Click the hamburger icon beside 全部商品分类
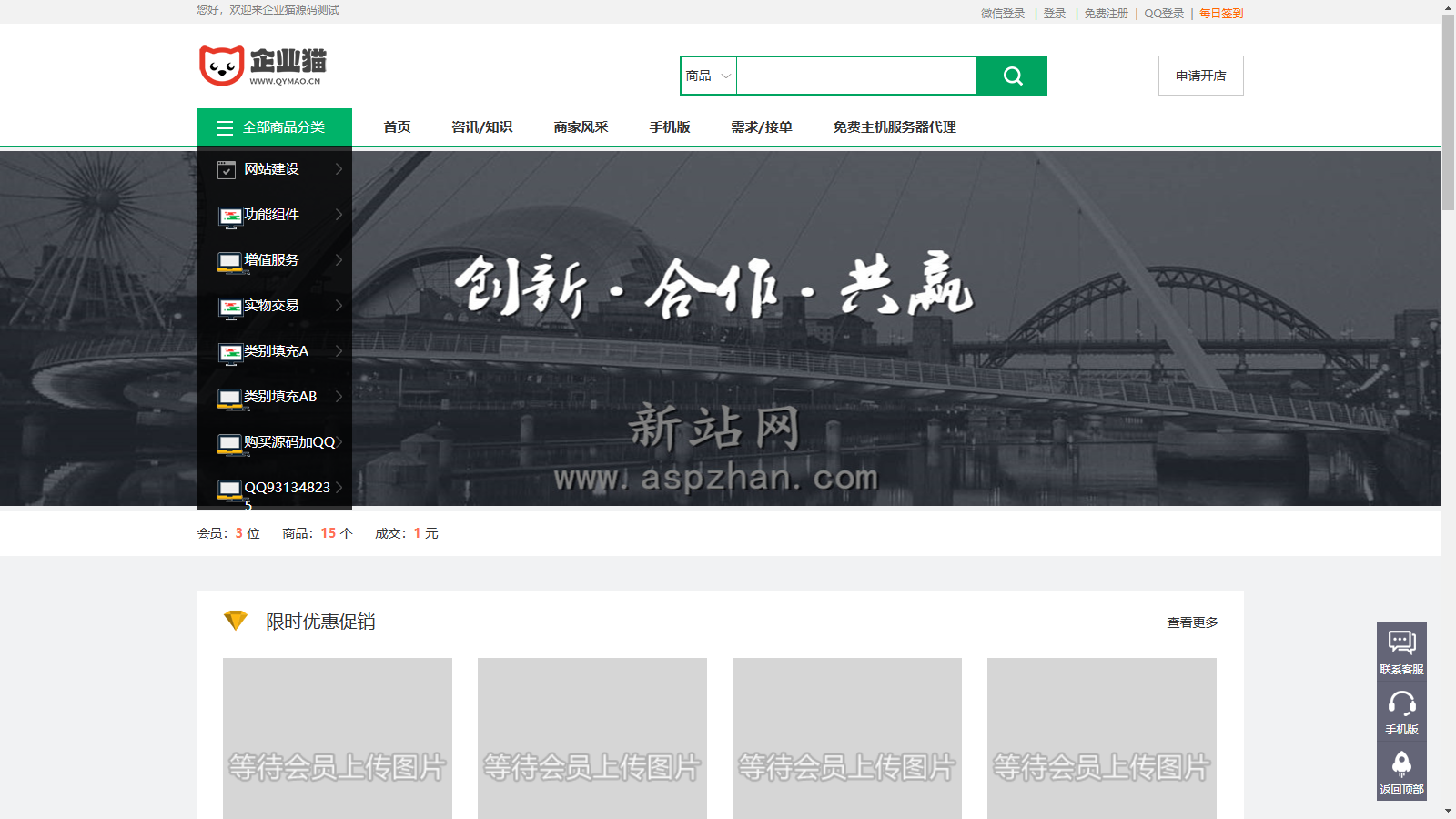Image resolution: width=1456 pixels, height=819 pixels. (225, 127)
